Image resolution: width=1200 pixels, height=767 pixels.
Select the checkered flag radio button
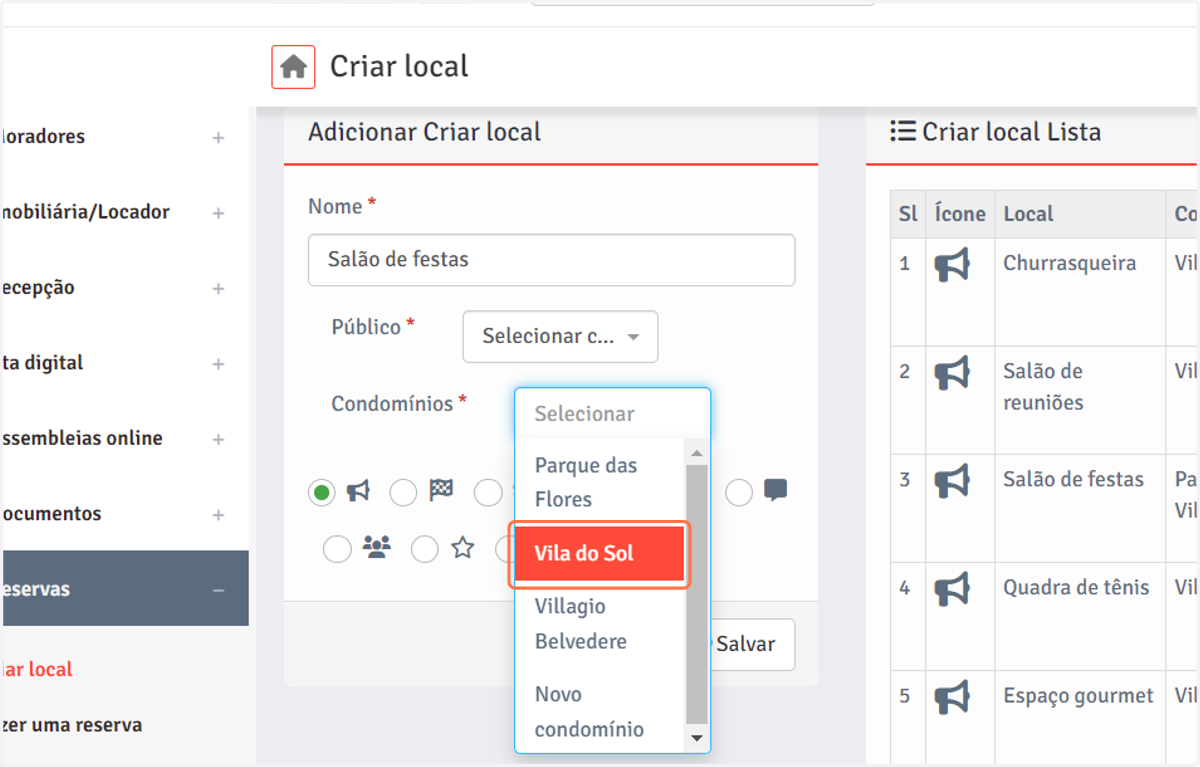coord(403,492)
